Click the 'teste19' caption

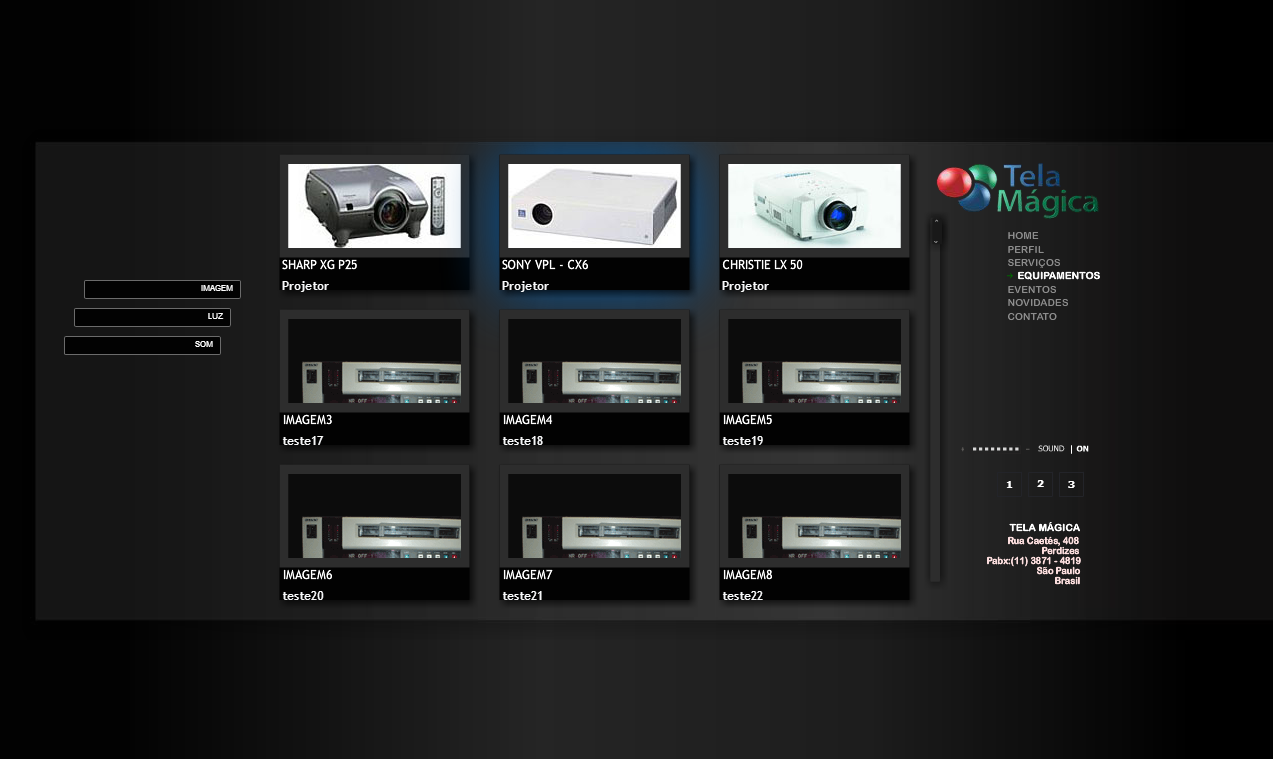pyautogui.click(x=743, y=441)
